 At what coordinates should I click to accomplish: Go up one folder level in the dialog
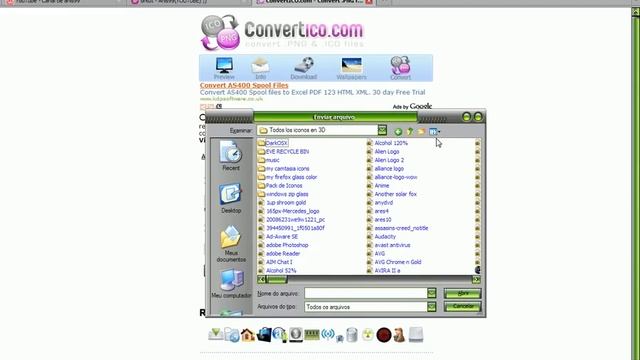pyautogui.click(x=410, y=131)
